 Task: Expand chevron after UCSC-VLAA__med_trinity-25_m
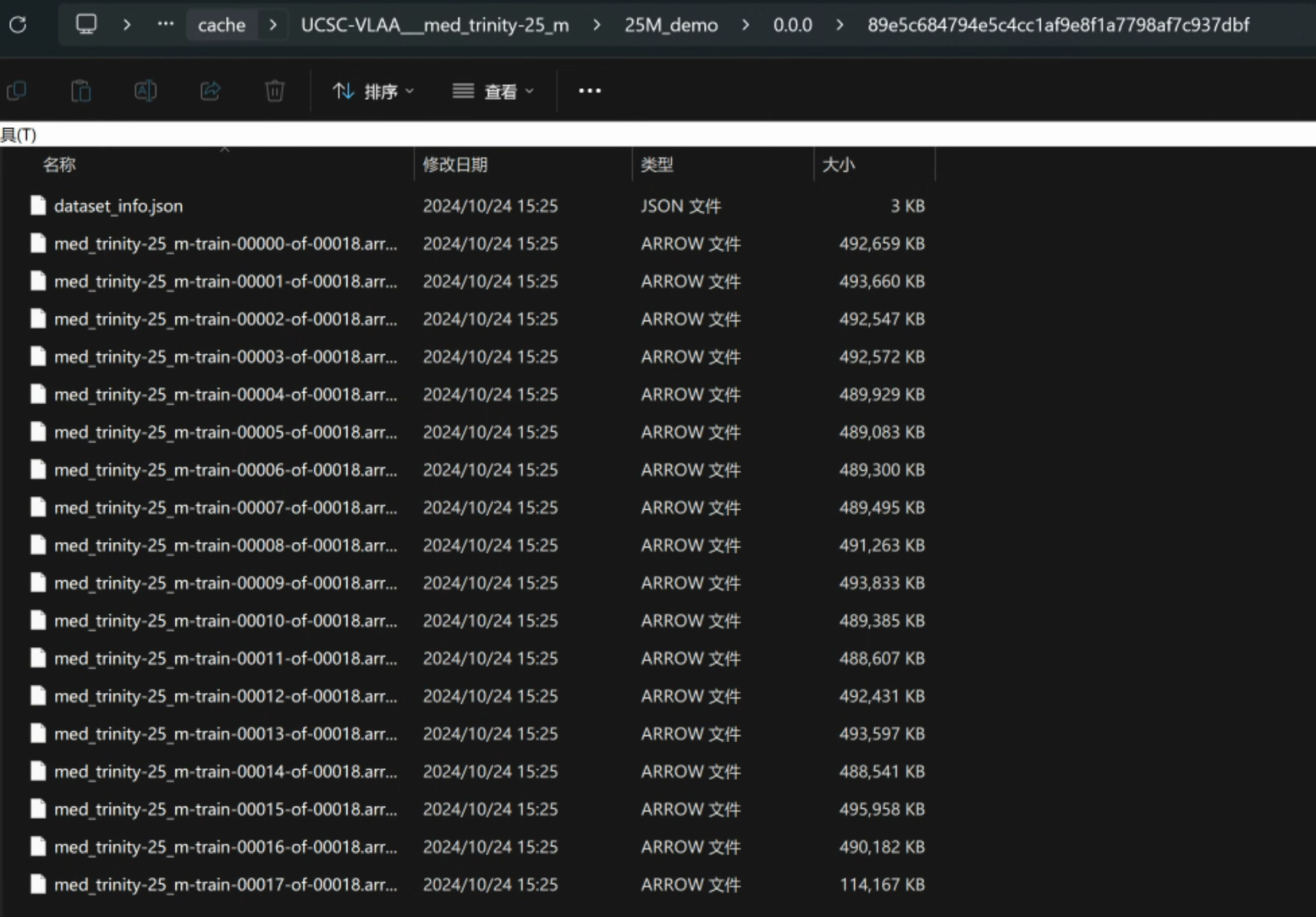(597, 25)
